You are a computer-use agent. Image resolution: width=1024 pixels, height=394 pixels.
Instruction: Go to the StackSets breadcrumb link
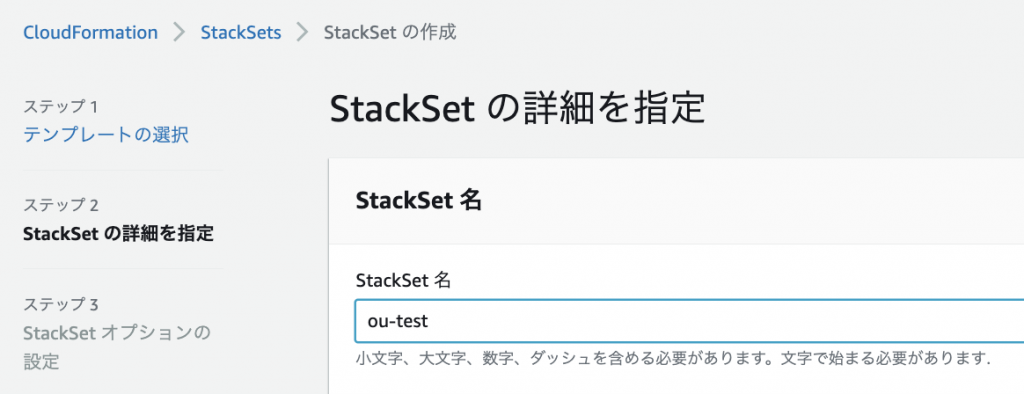[241, 33]
